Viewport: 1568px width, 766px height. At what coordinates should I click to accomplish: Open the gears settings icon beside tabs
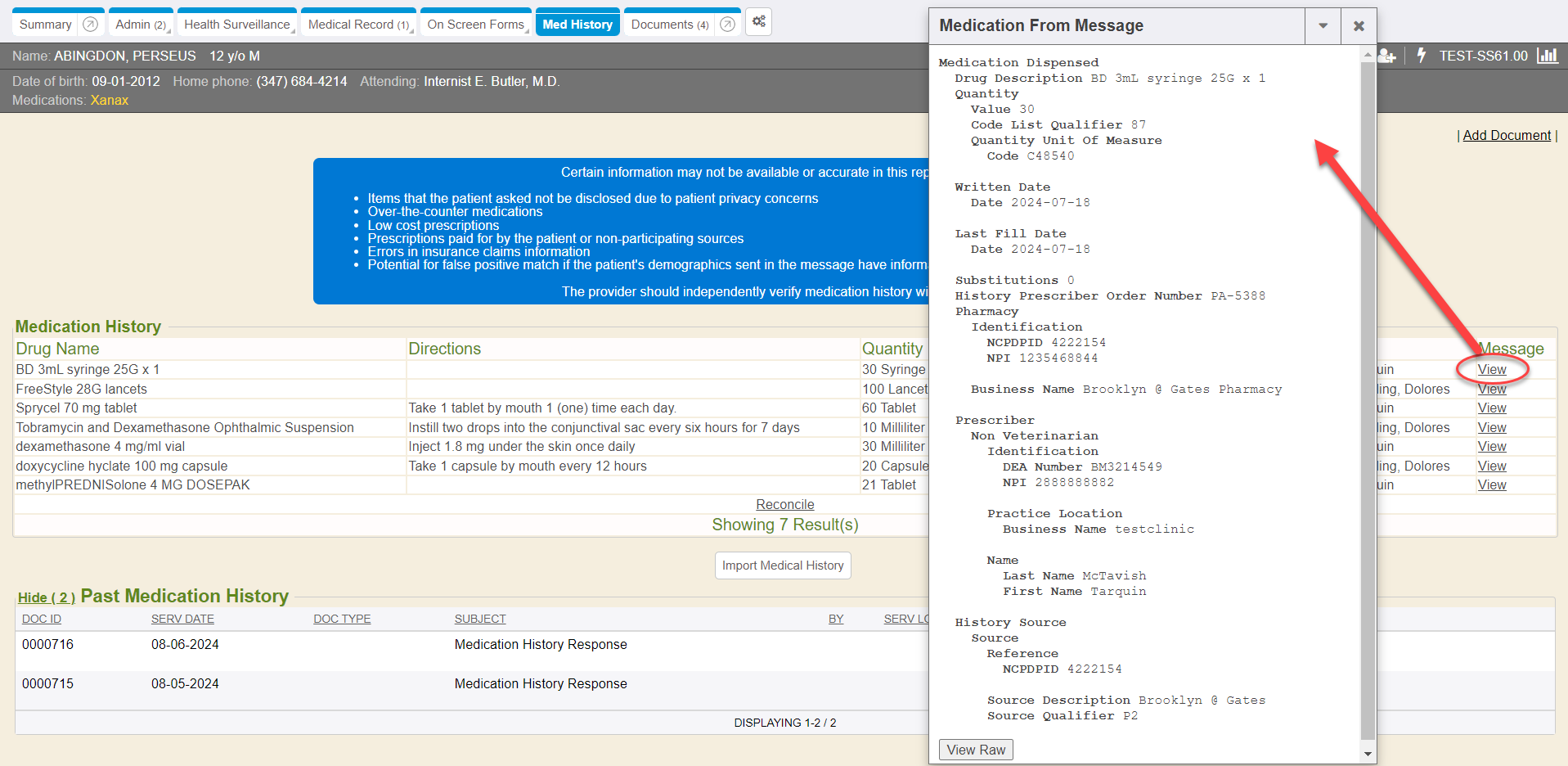click(x=759, y=22)
